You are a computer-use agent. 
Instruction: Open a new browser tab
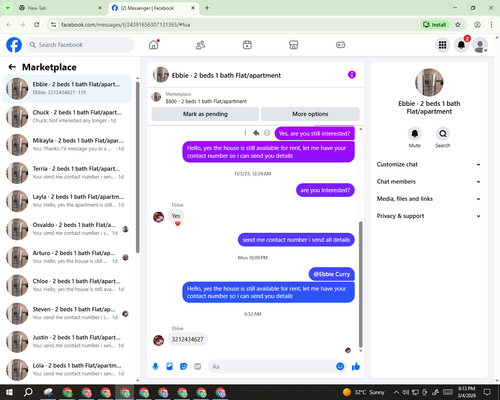coord(207,8)
